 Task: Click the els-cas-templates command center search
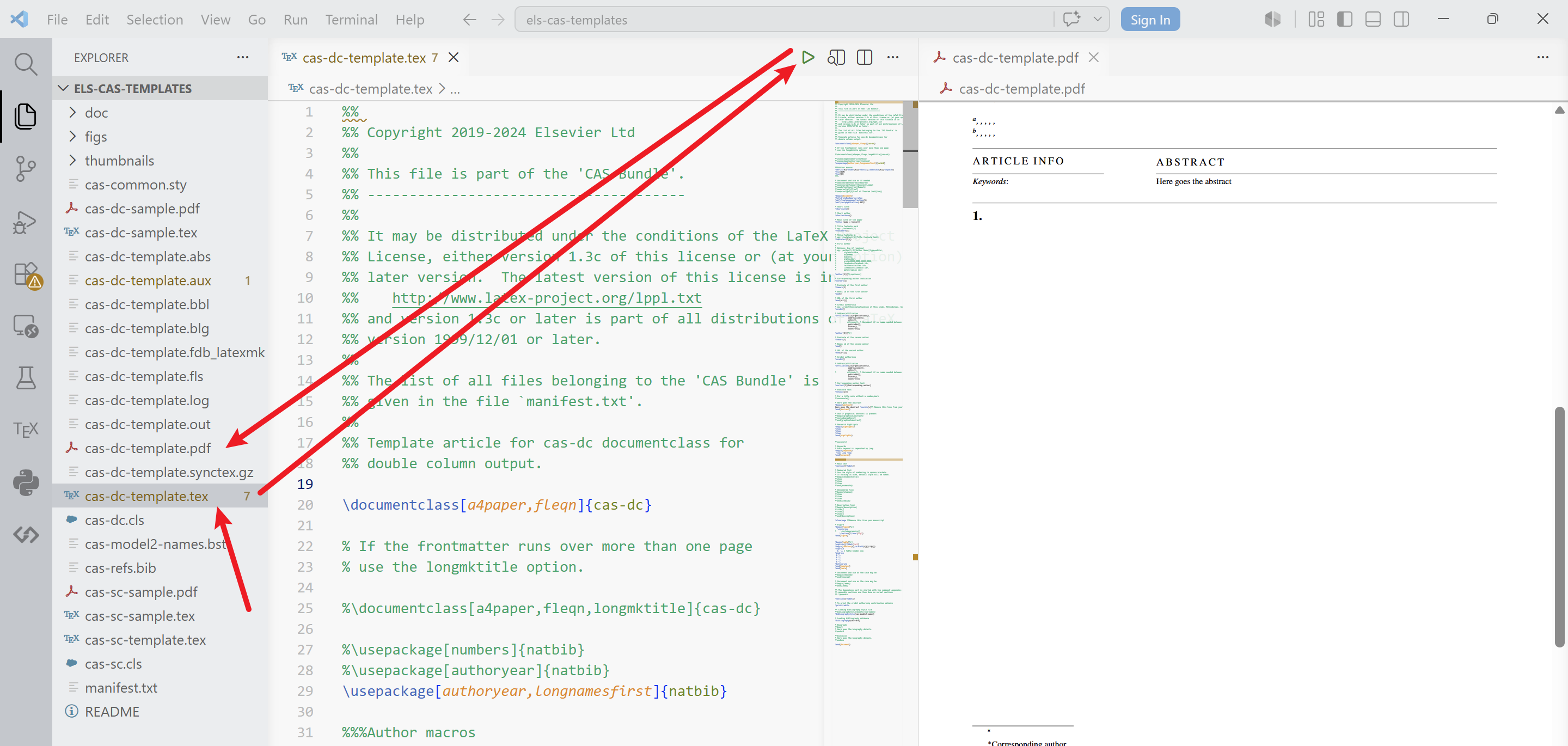784,20
